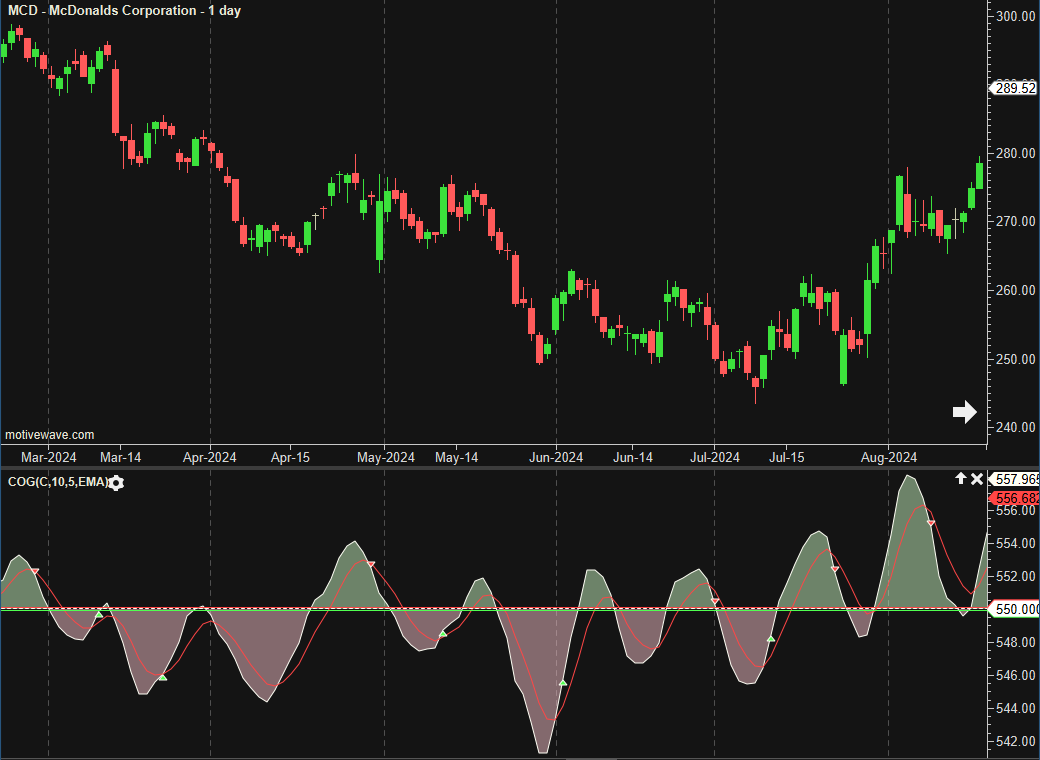This screenshot has height=760, width=1040.
Task: Click the Aug-2024 date on time axis
Action: point(889,458)
